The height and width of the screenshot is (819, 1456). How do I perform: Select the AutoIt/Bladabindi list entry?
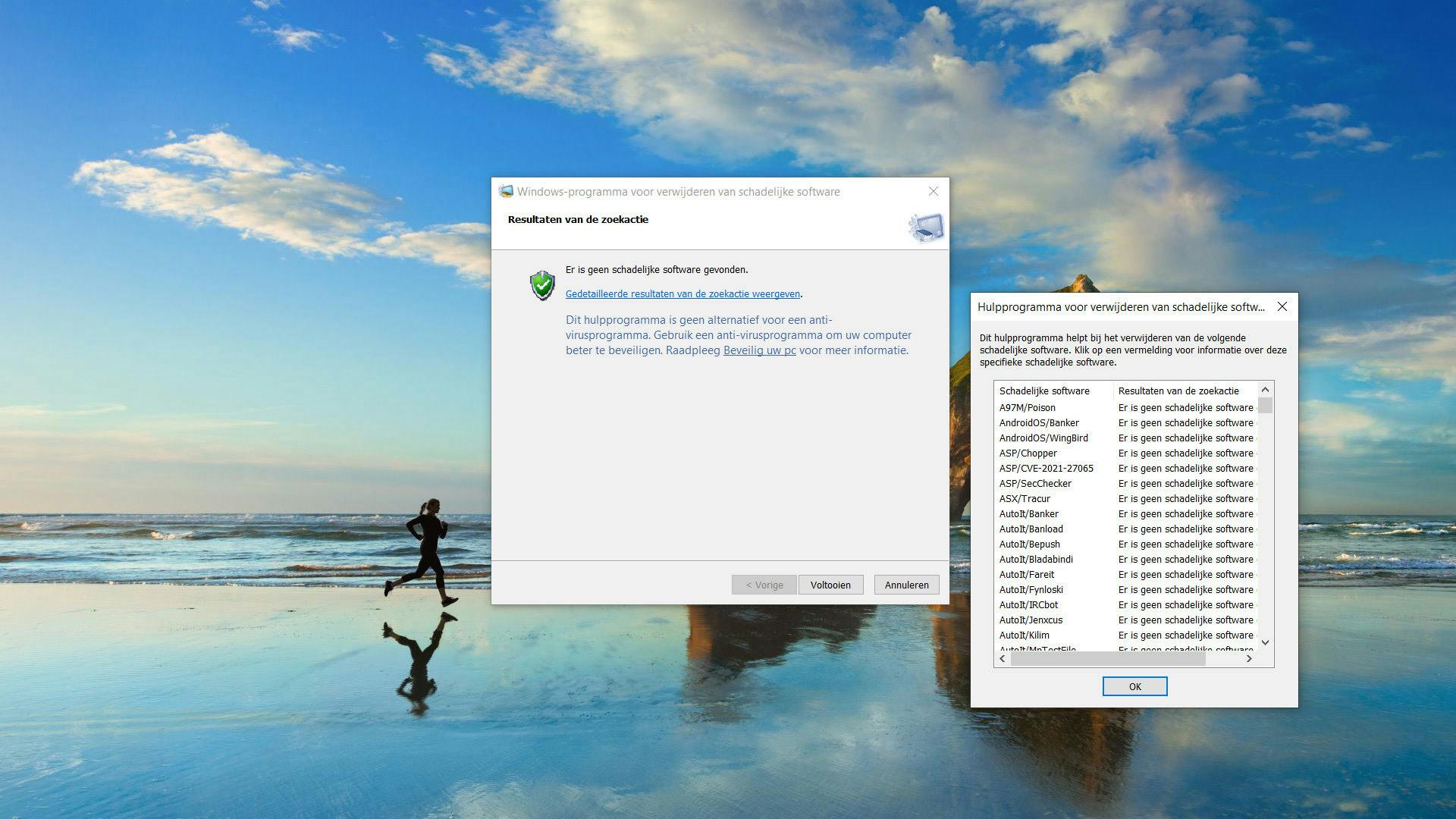click(1036, 560)
